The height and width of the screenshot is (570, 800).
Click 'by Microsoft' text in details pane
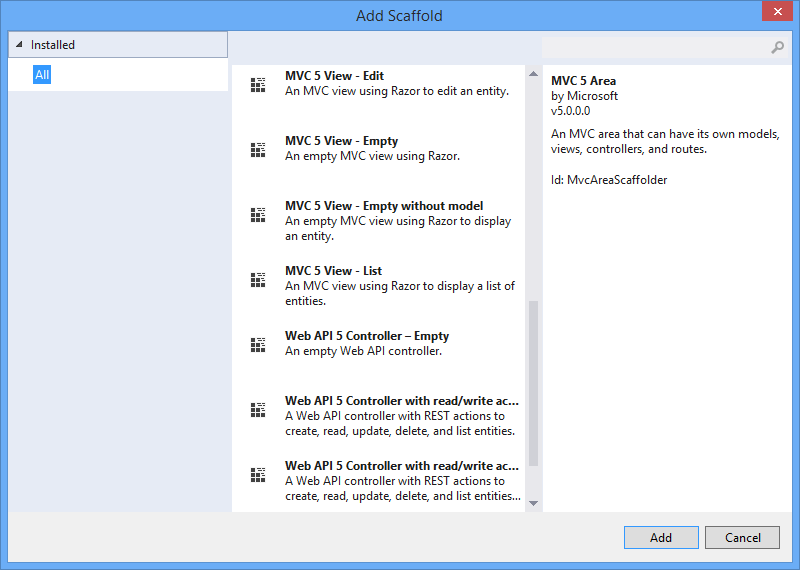tap(584, 96)
